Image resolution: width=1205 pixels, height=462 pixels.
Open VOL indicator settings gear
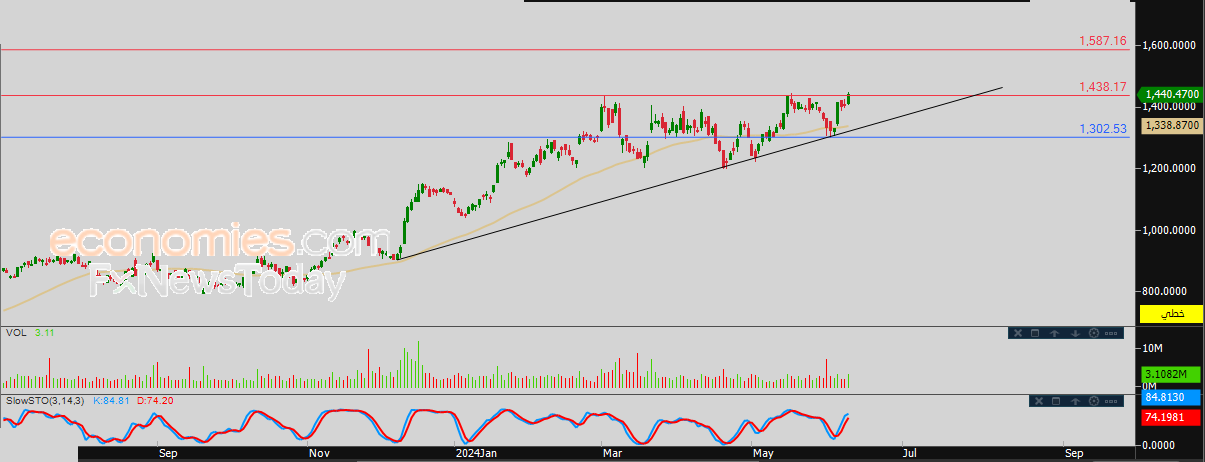pyautogui.click(x=1093, y=333)
